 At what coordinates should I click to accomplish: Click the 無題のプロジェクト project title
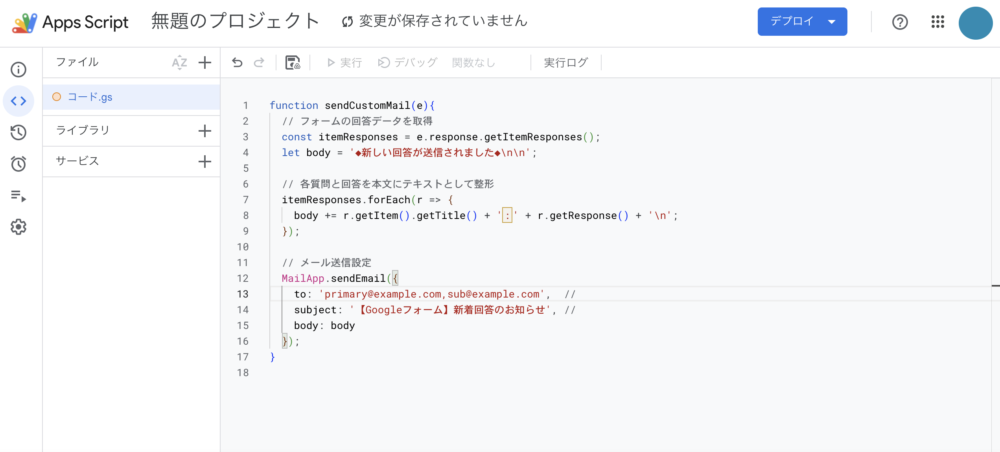pos(235,22)
